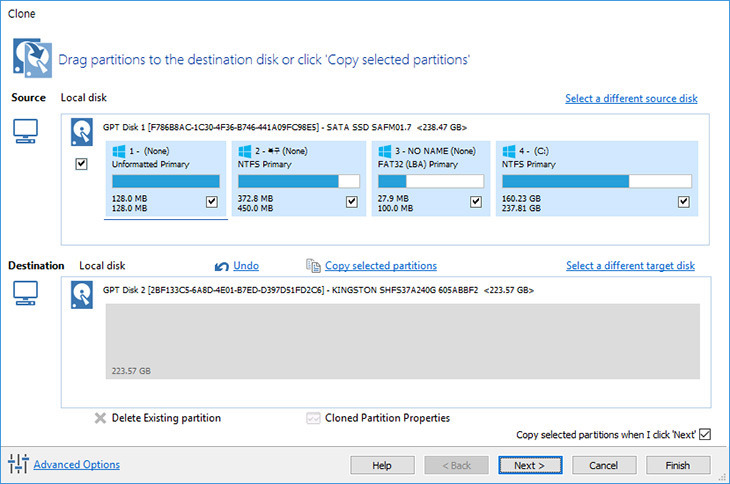730x484 pixels.
Task: Click Windows logo of partition 3 NO NAME
Action: (x=385, y=151)
